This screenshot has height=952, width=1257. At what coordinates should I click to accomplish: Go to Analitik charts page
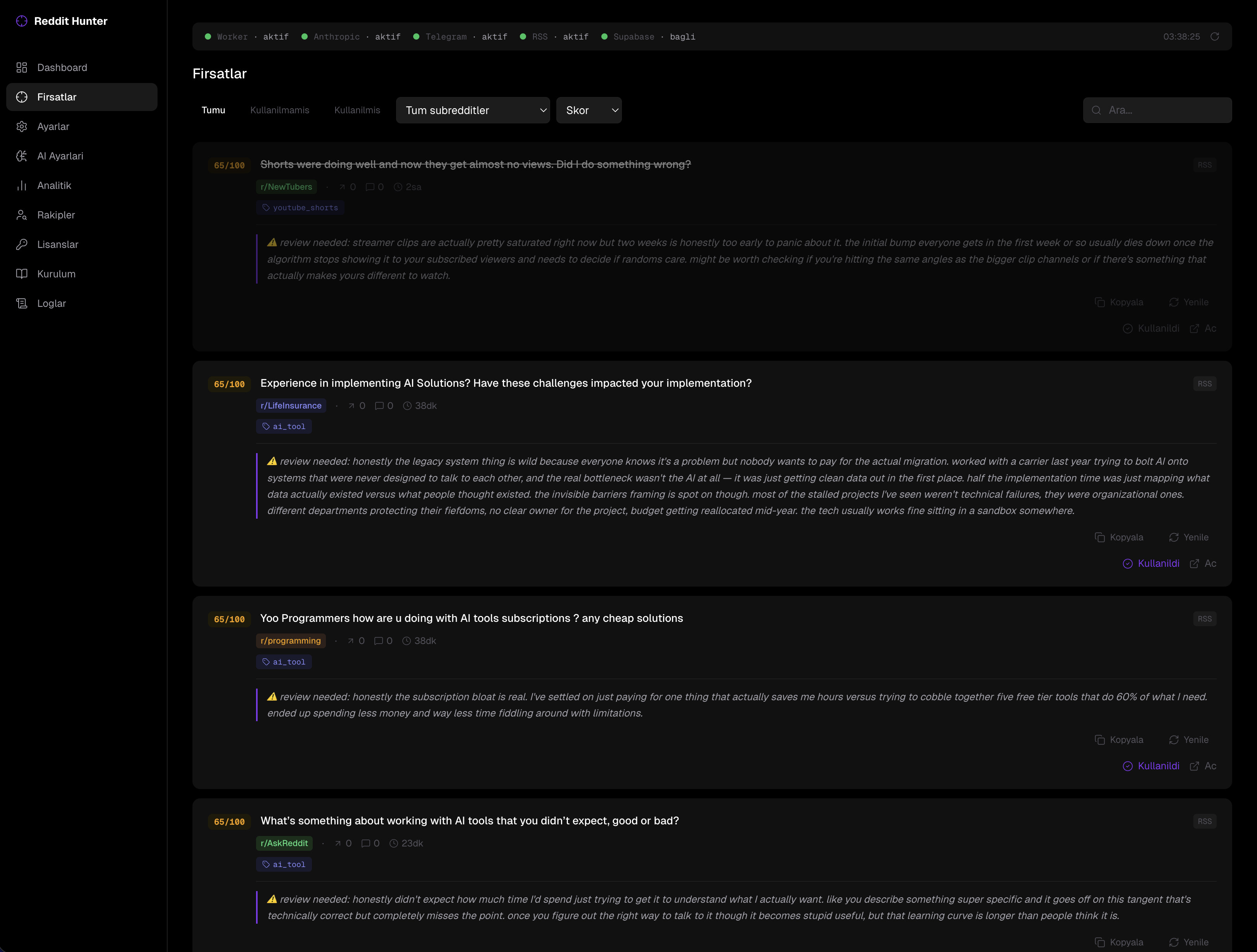coord(54,185)
